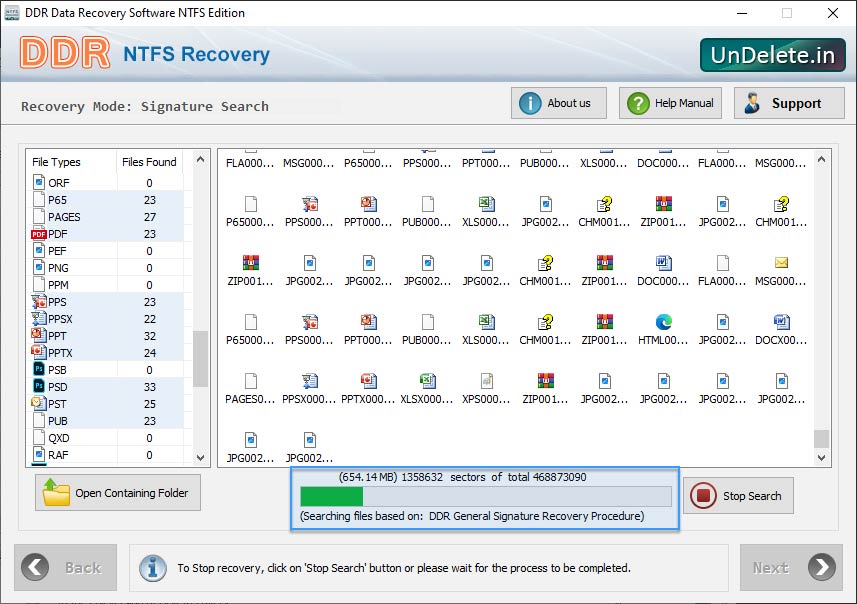
Task: Click the About us label
Action: [569, 103]
